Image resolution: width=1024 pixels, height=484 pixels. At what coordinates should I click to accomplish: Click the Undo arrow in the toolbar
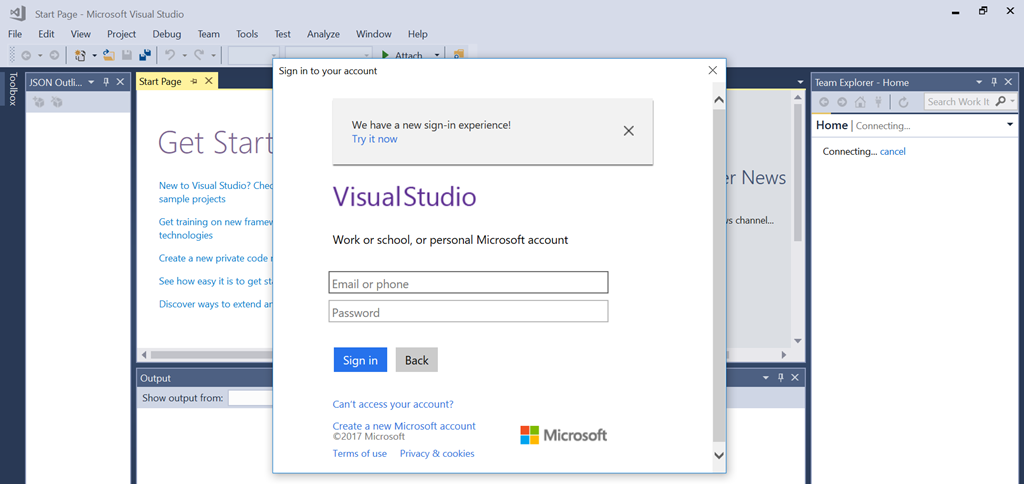170,55
